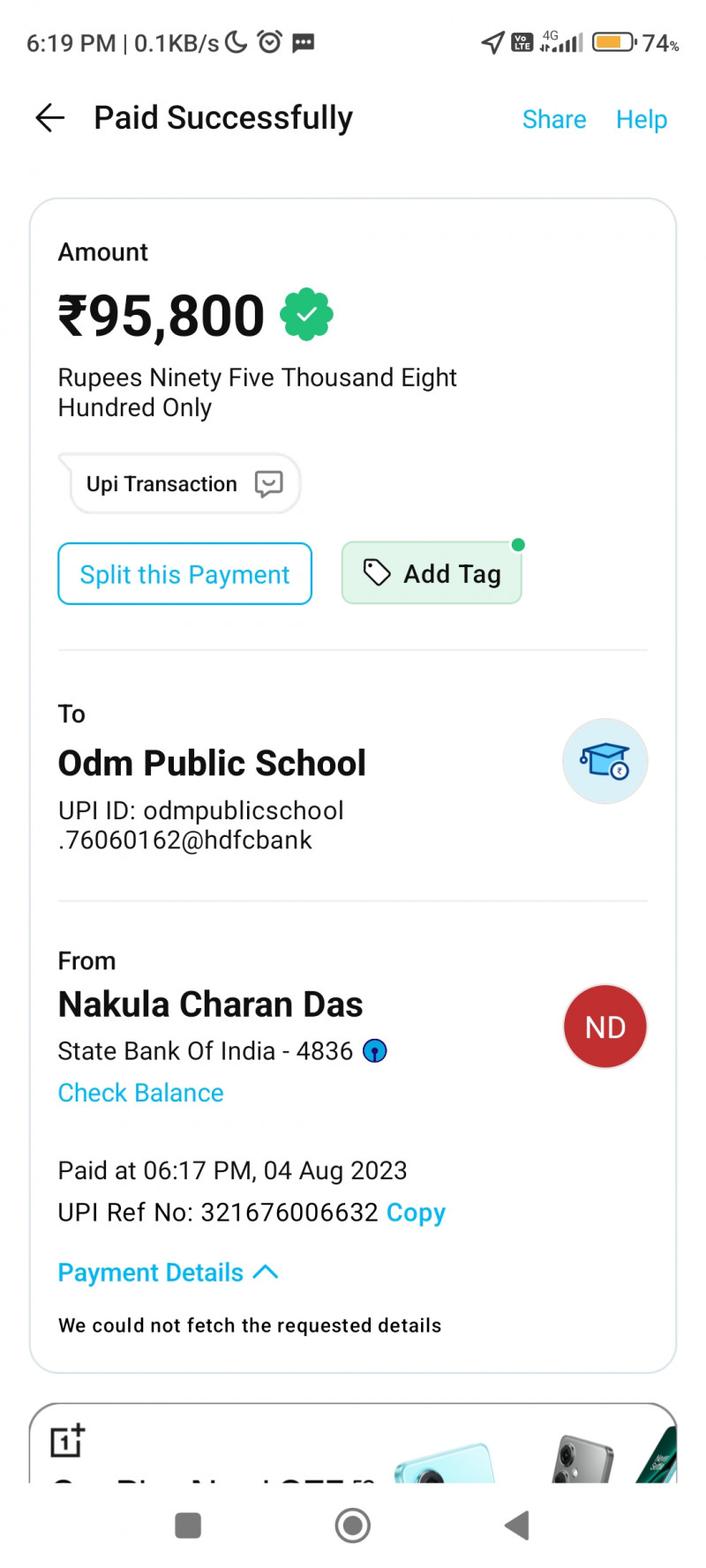Copy the UPI Ref No
The width and height of the screenshot is (706, 1568).
(x=416, y=1213)
